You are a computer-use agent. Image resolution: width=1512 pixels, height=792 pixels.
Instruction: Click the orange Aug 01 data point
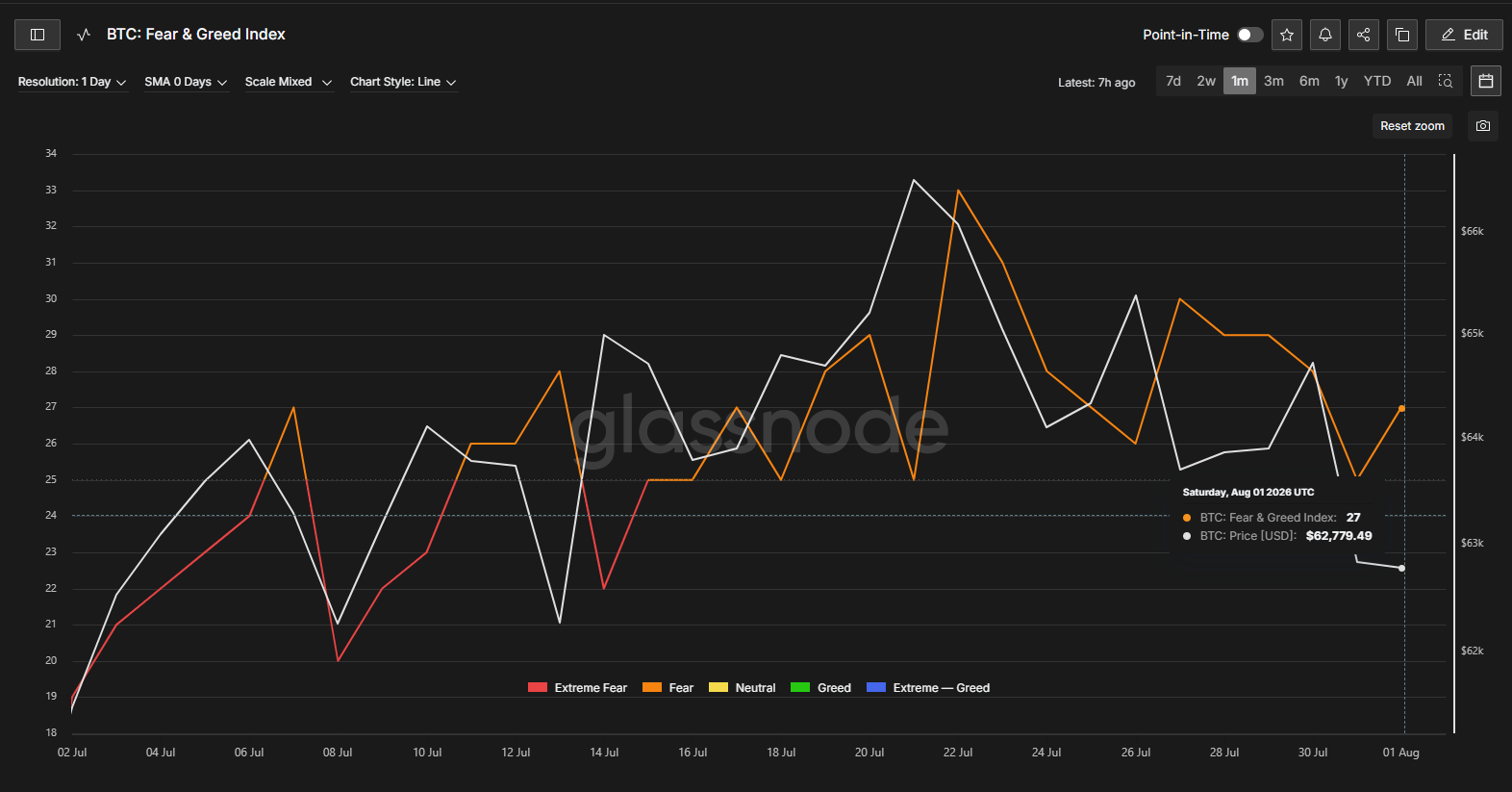point(1401,409)
